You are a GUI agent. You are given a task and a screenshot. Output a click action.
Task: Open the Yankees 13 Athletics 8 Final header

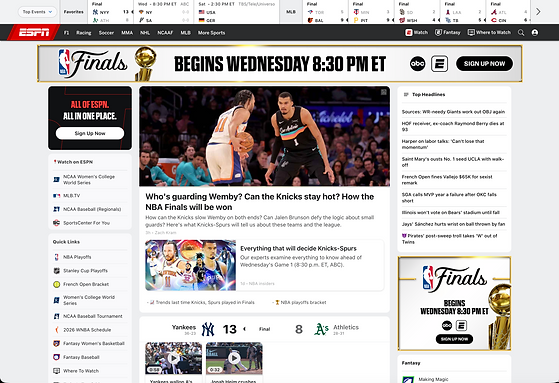point(264,329)
